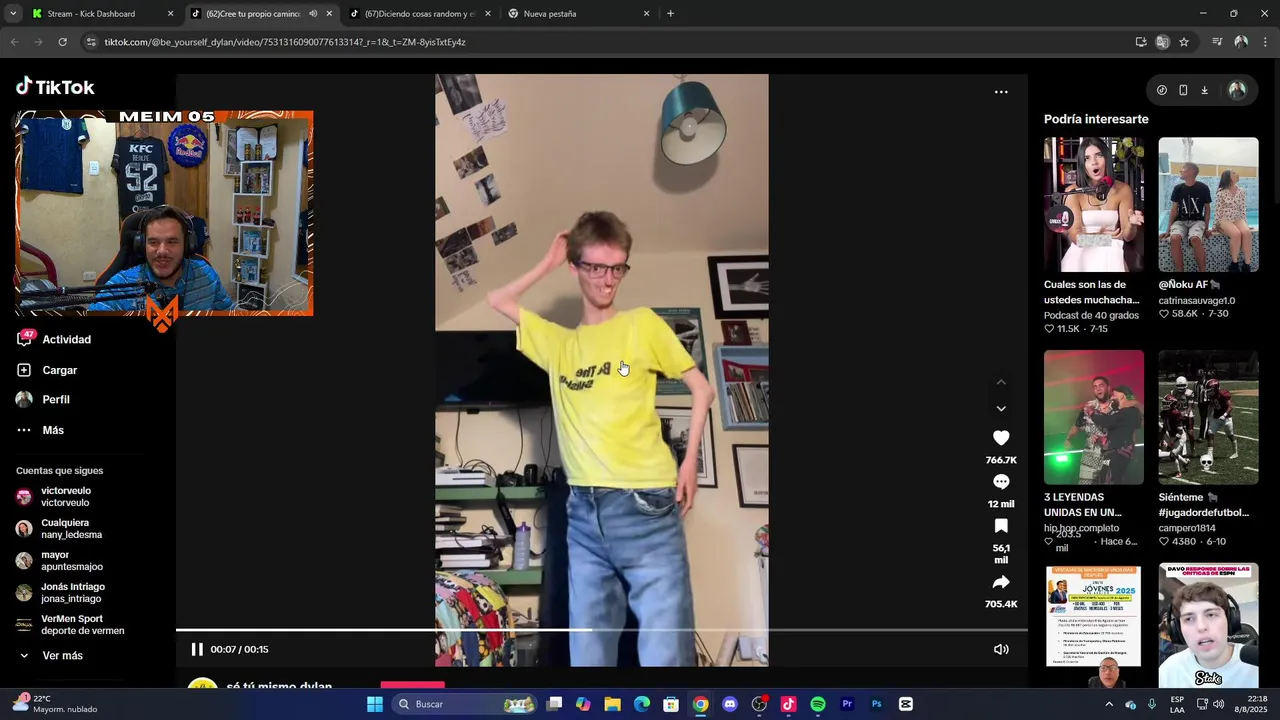Open Cargar in the sidebar
The image size is (1280, 720).
[x=47, y=370]
